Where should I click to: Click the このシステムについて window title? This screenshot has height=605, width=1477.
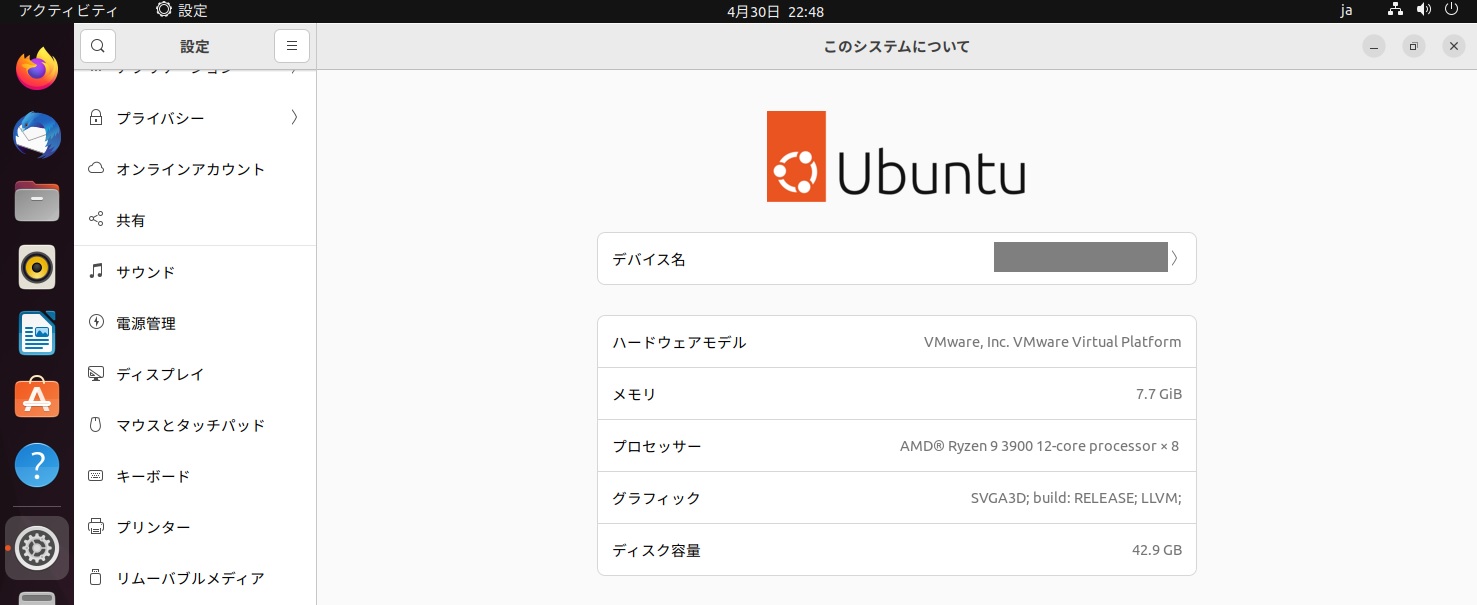[896, 46]
